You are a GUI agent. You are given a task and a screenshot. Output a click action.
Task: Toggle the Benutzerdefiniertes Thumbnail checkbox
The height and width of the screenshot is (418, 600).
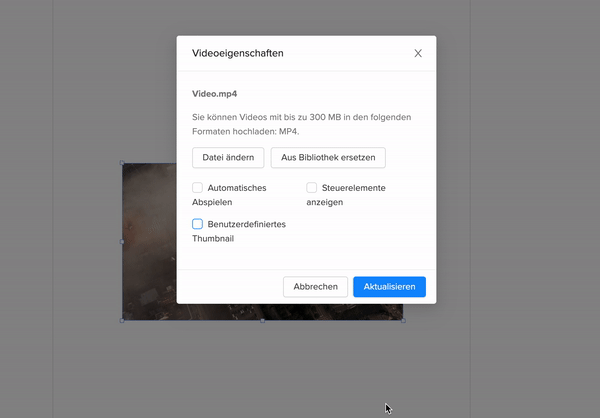[198, 224]
